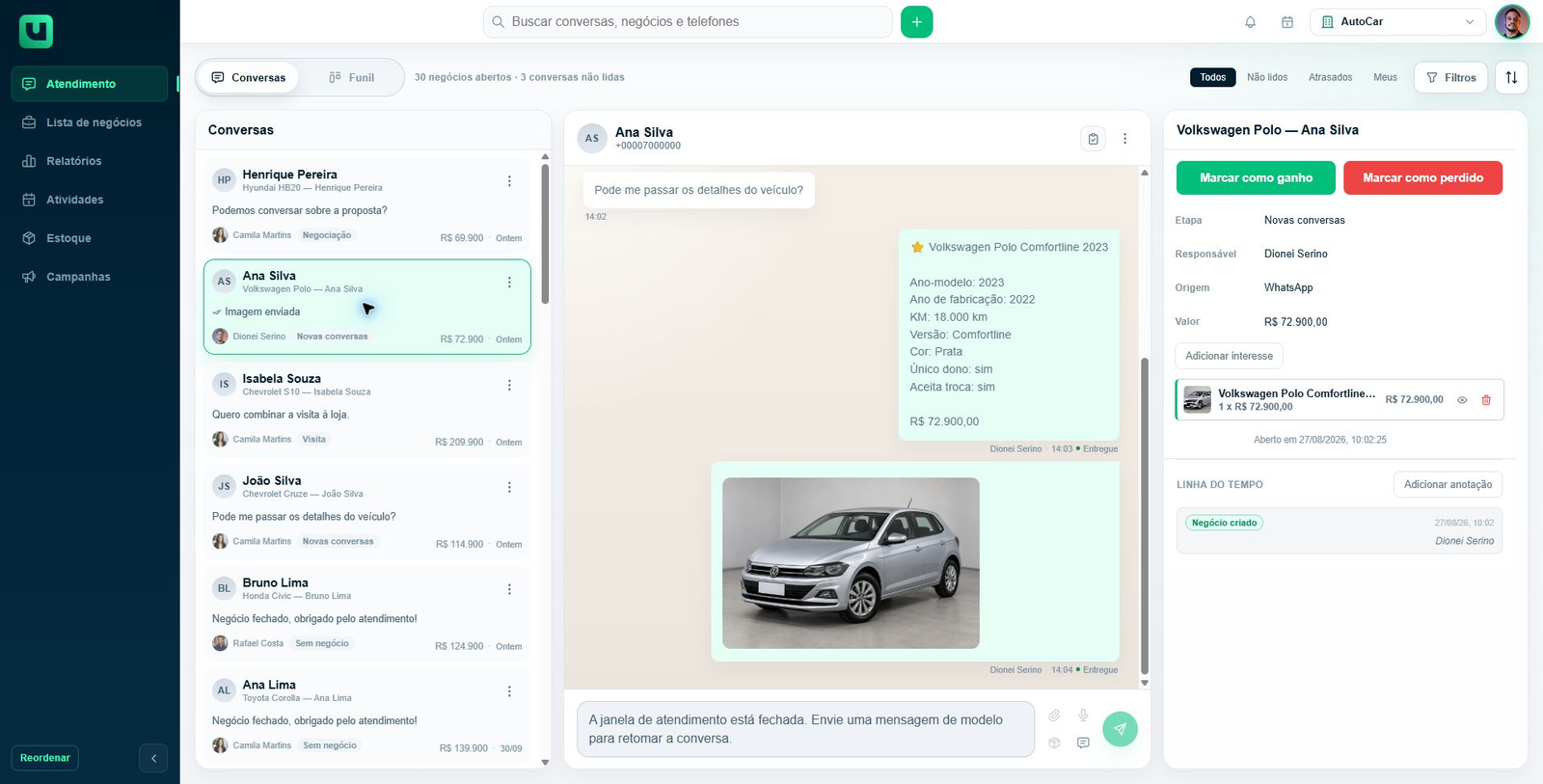The width and height of the screenshot is (1543, 784).
Task: Open the calendar icon in top bar
Action: [x=1286, y=22]
